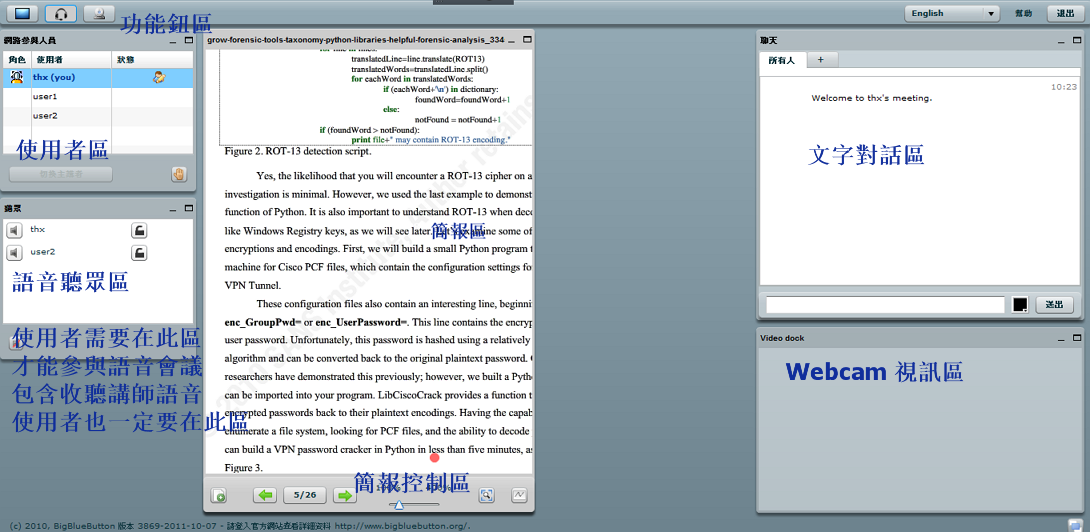This screenshot has height=532, width=1090.
Task: Advance to the next slide
Action: coord(345,495)
